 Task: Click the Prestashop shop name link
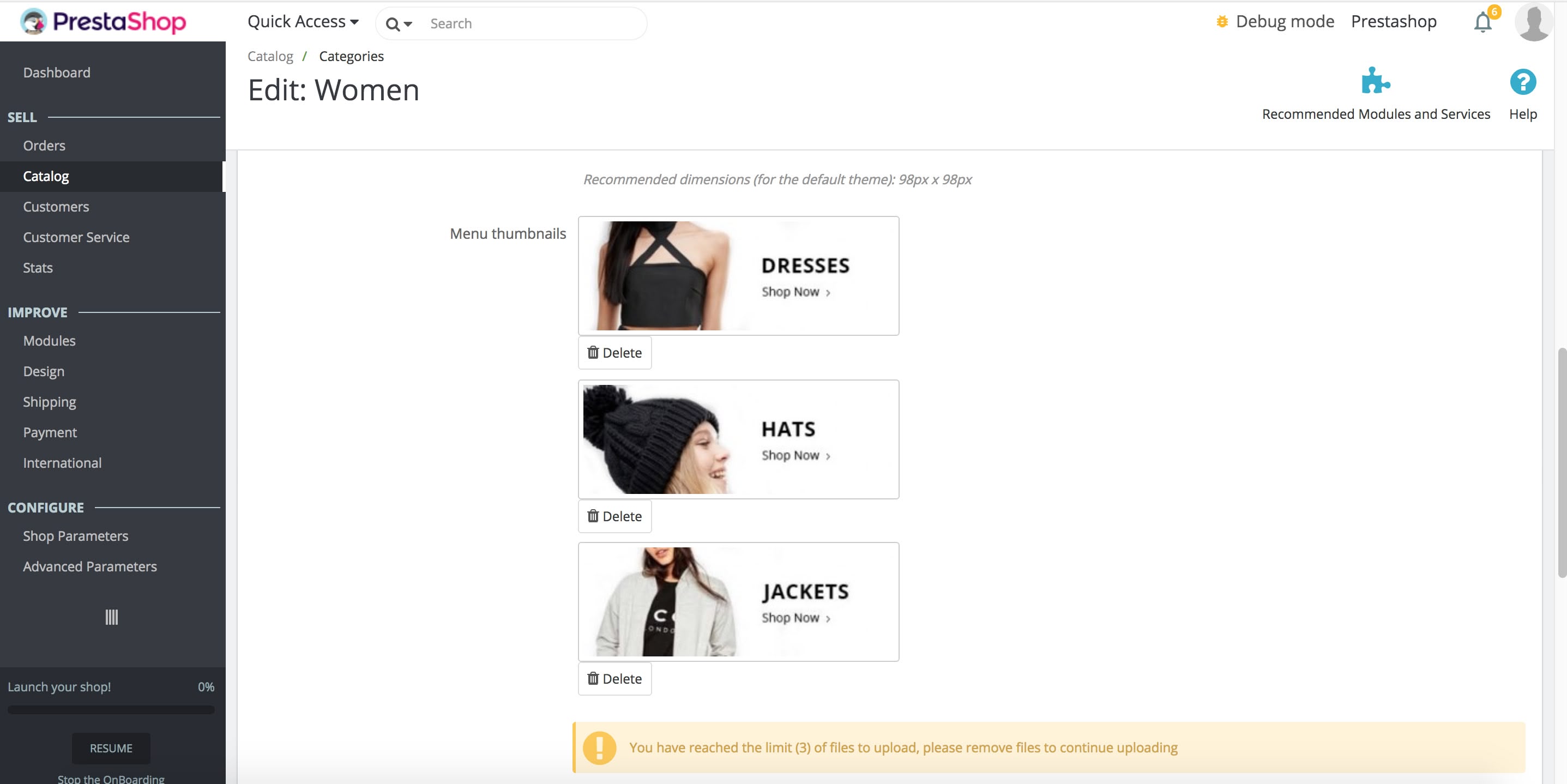1394,21
